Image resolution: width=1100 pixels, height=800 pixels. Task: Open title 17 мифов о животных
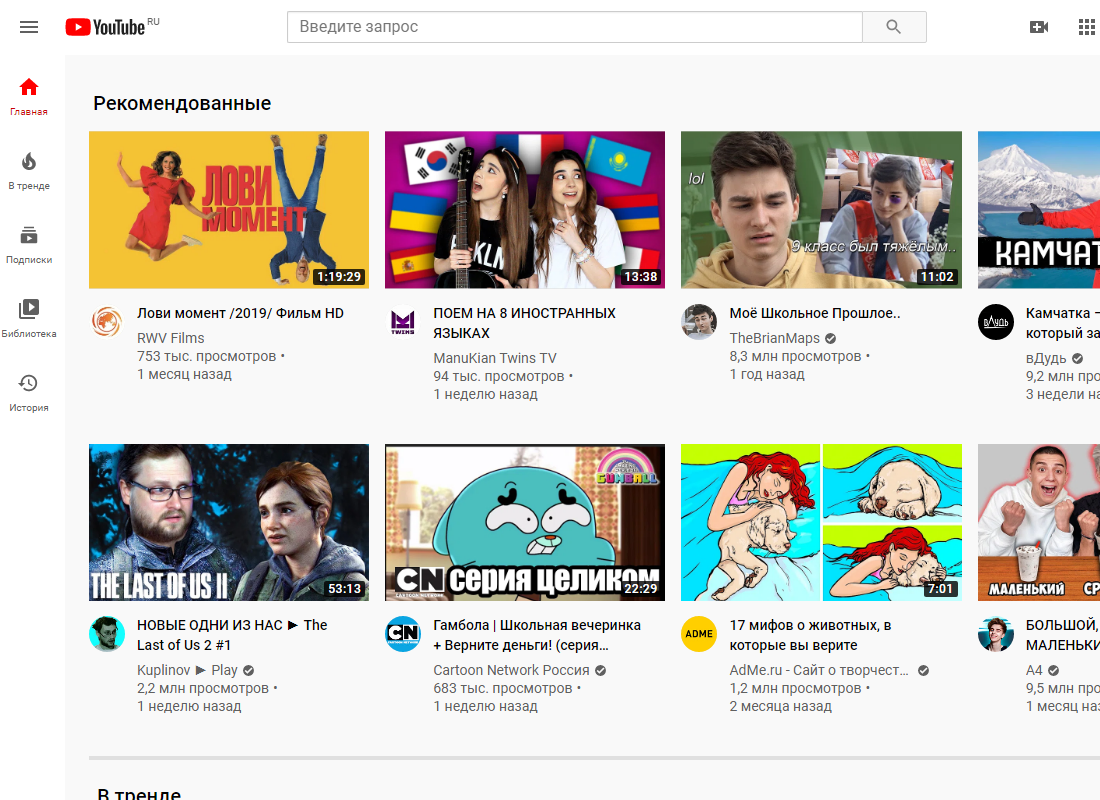pyautogui.click(x=810, y=635)
